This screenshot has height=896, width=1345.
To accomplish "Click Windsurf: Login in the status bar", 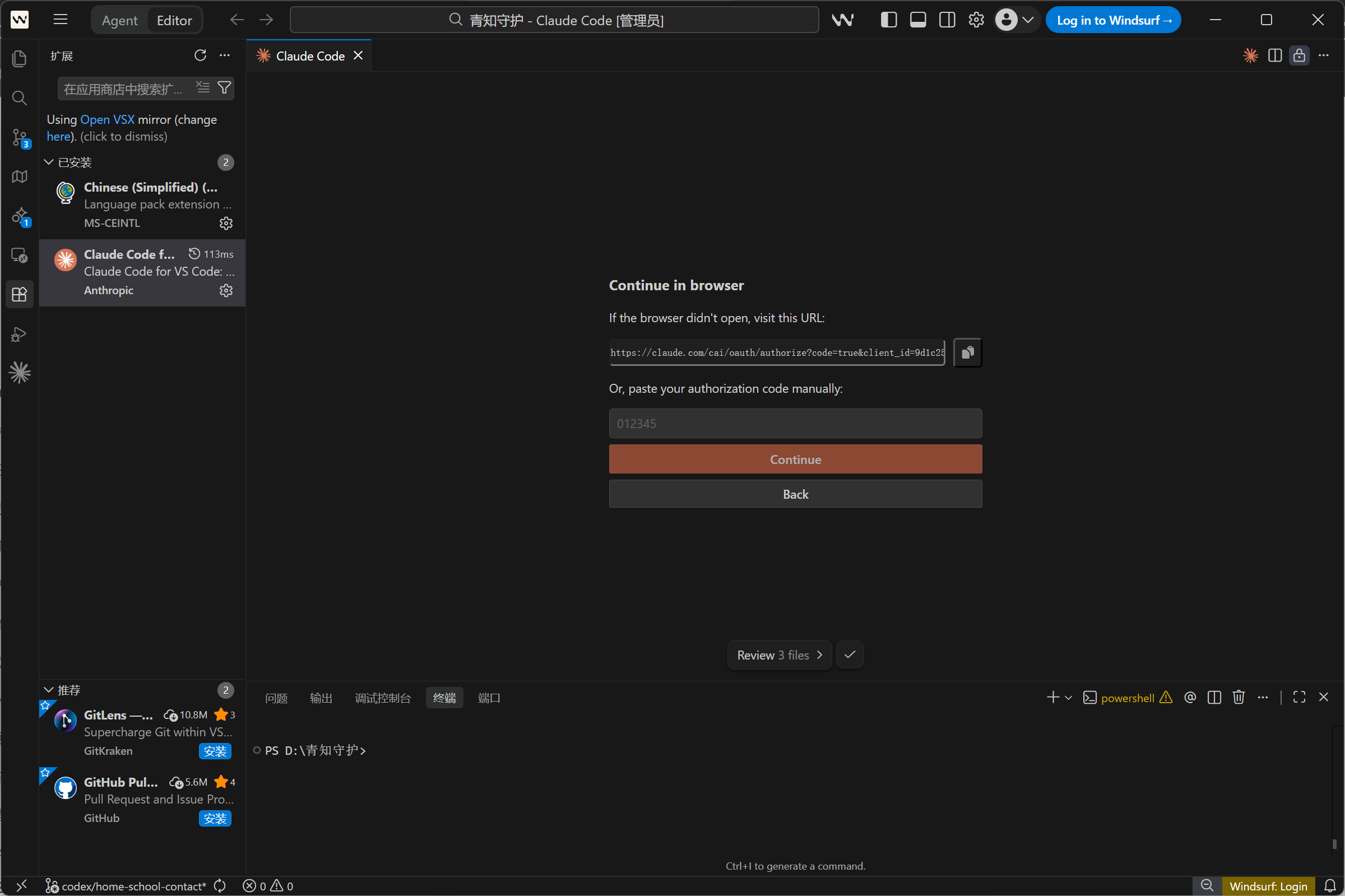I will 1268,886.
